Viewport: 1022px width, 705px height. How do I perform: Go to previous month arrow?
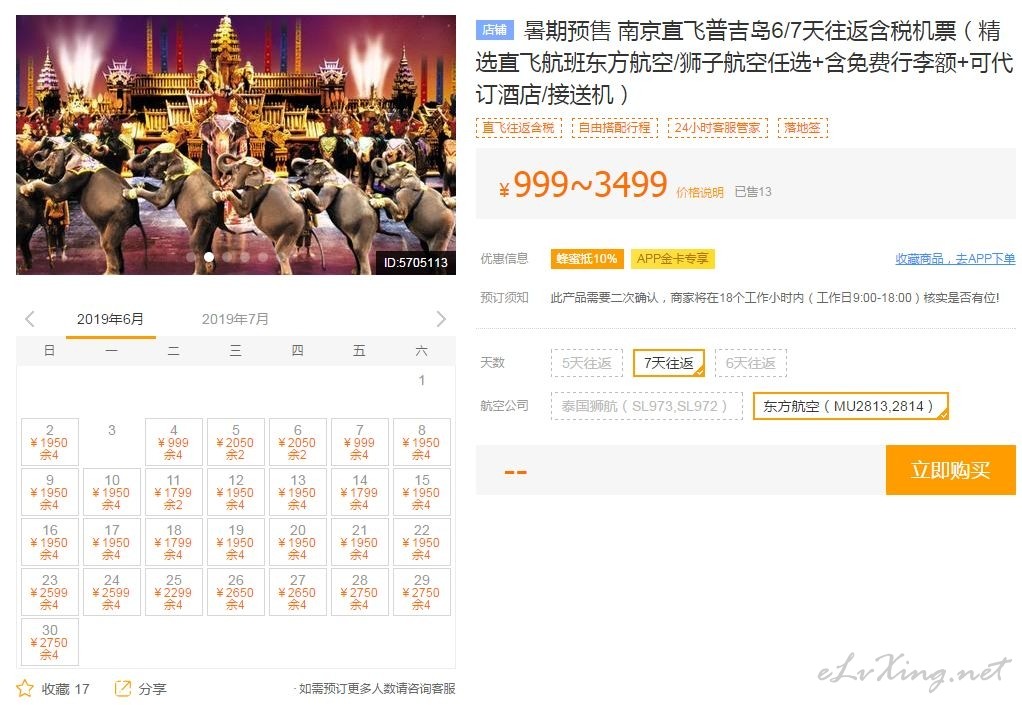(29, 319)
